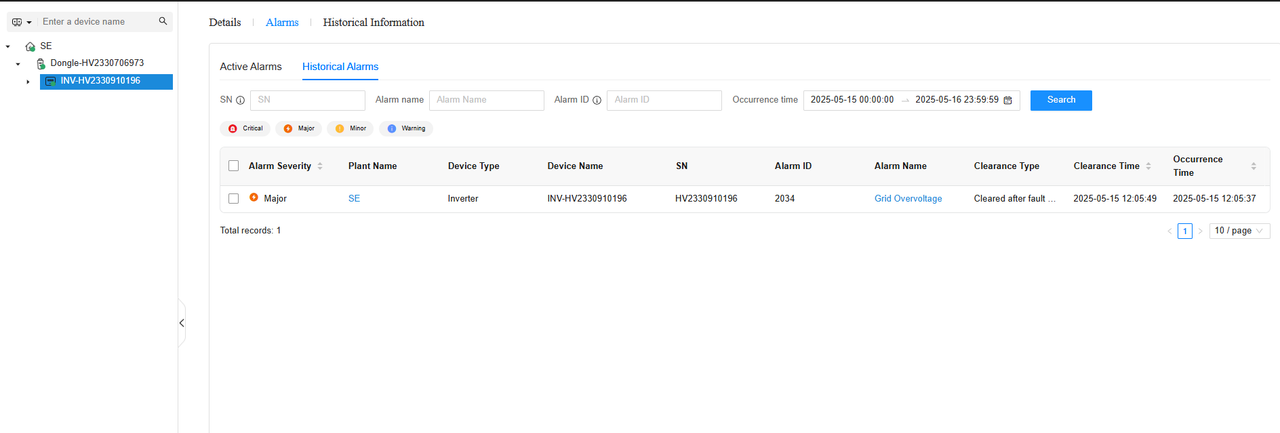Click the end date 2025-05-16 23:59:59 field
This screenshot has width=1280, height=433.
pos(957,100)
